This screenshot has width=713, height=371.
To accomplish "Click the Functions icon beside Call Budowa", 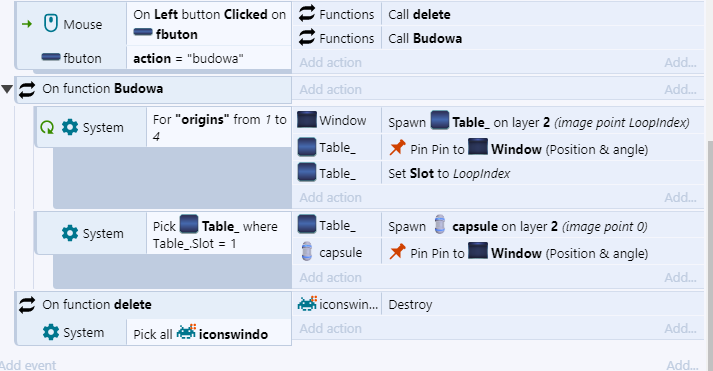I will 306,38.
